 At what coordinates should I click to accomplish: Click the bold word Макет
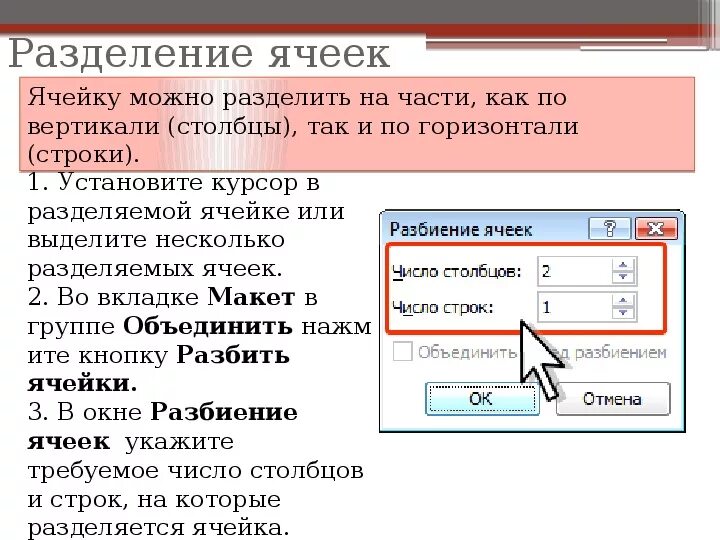(x=251, y=297)
